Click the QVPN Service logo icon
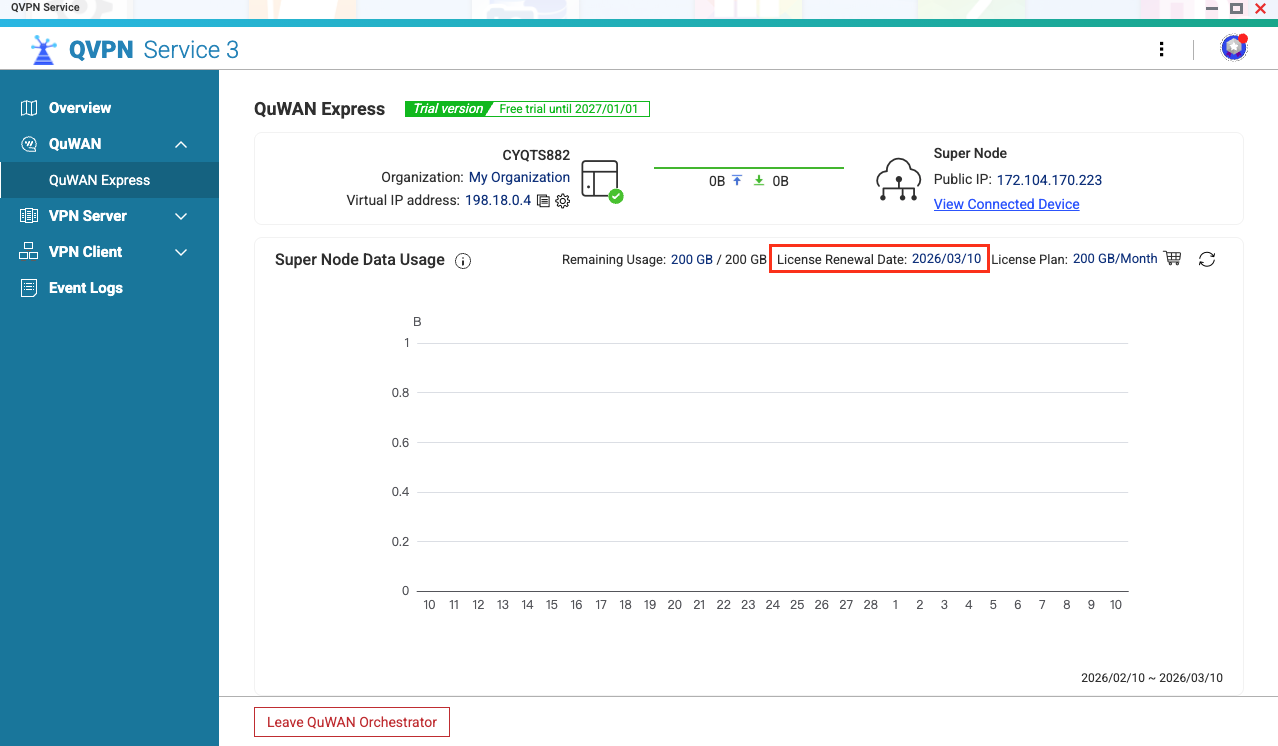 [x=43, y=50]
